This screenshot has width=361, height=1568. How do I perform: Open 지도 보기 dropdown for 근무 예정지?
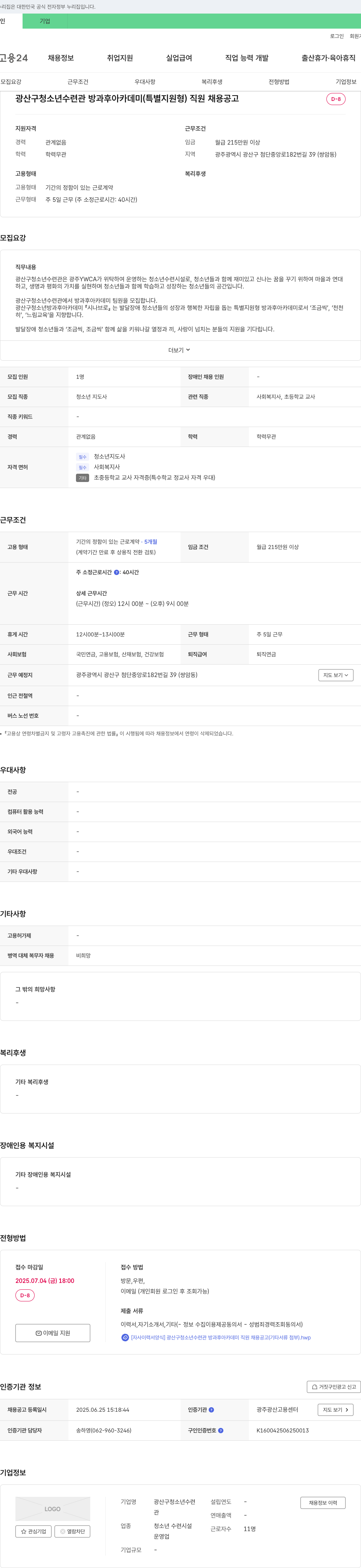[336, 675]
